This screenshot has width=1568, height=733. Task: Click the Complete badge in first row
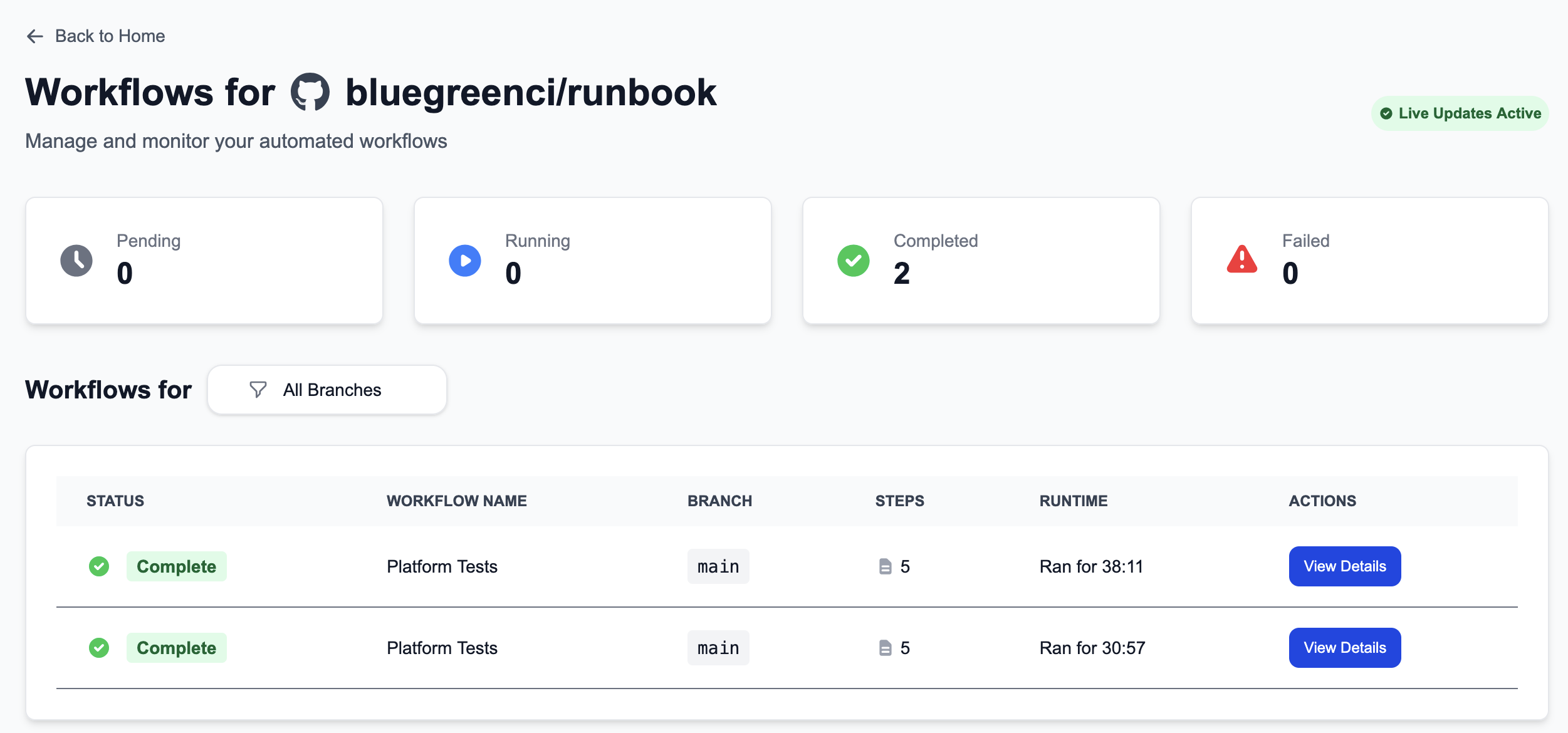[x=176, y=566]
